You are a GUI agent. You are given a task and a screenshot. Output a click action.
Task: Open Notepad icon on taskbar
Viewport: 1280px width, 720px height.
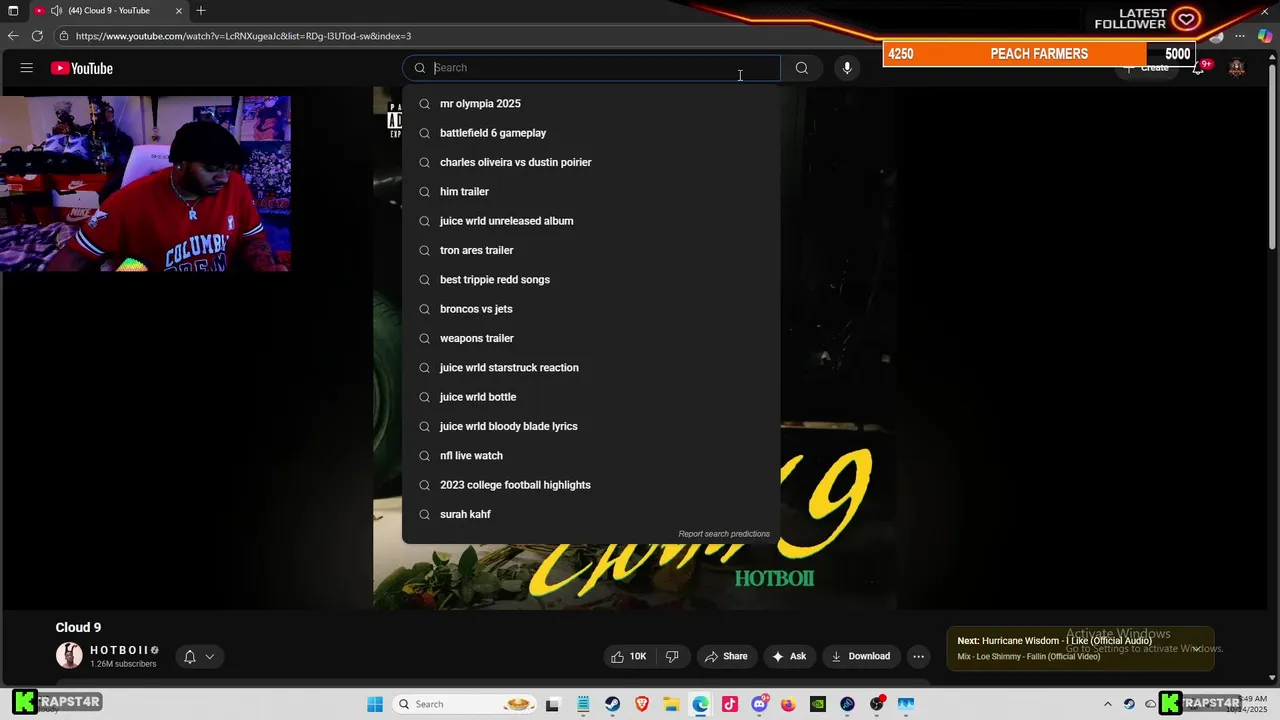tap(583, 704)
